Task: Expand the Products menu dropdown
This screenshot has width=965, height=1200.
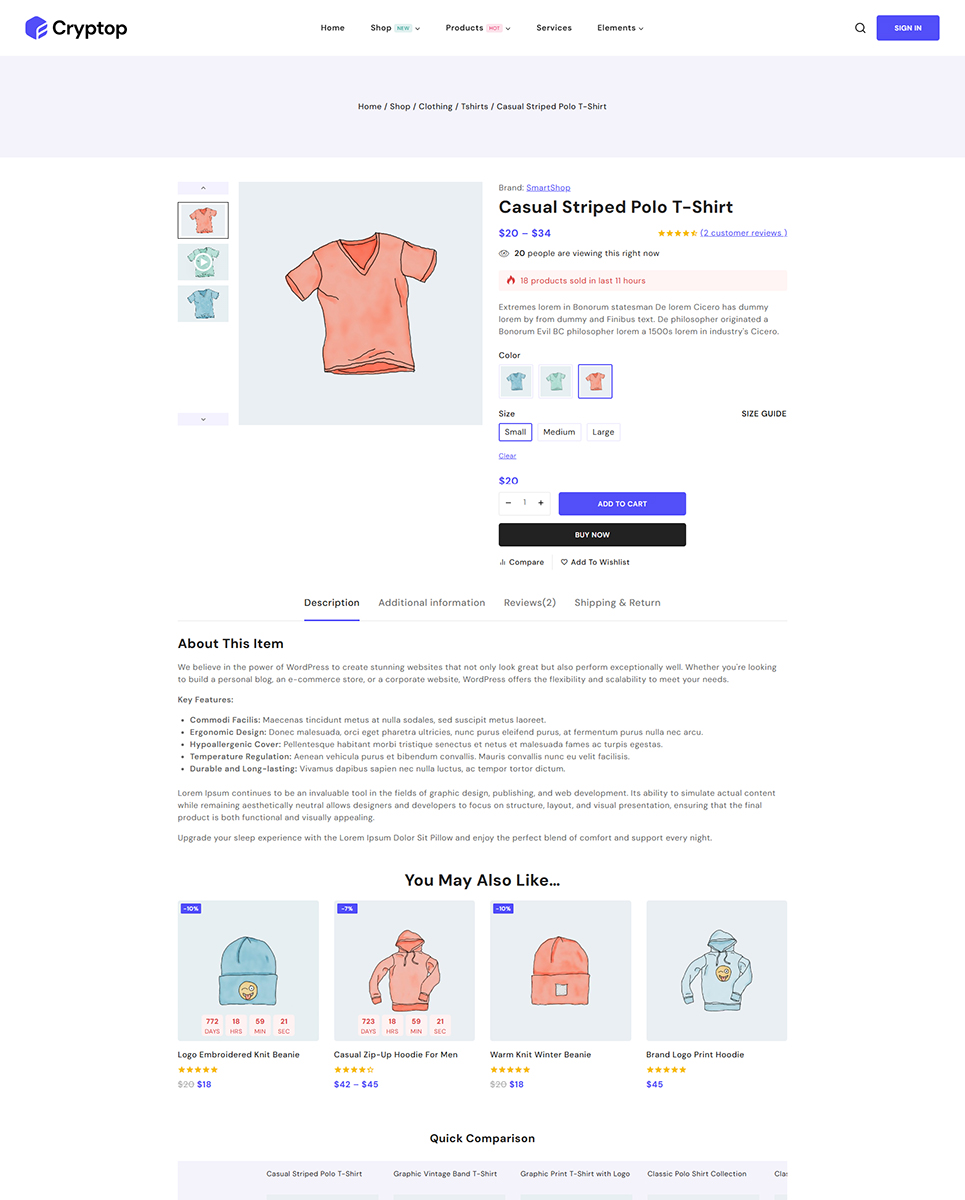Action: coord(478,28)
